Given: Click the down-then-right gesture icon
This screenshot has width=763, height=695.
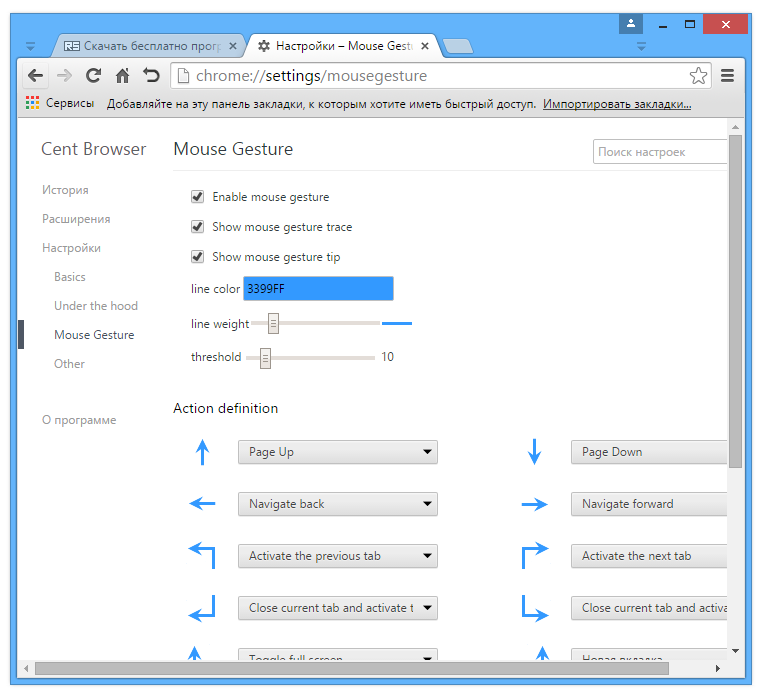Looking at the screenshot, I should pos(535,608).
